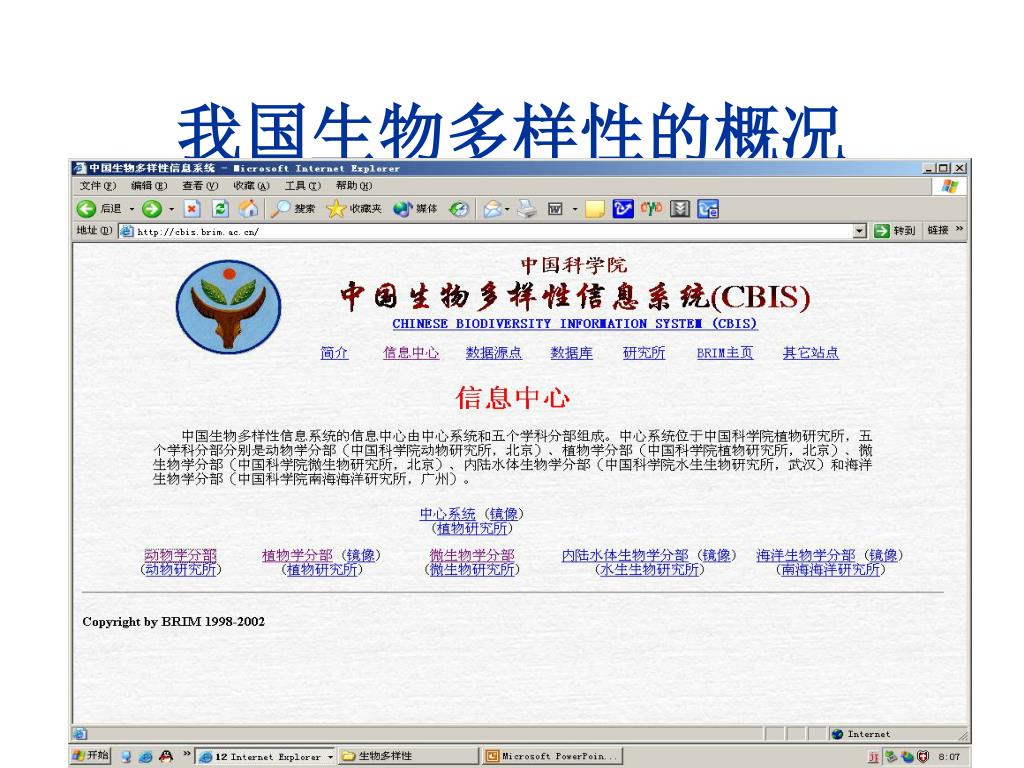
Task: Click the BRIM主页 navigation link
Action: (x=725, y=353)
